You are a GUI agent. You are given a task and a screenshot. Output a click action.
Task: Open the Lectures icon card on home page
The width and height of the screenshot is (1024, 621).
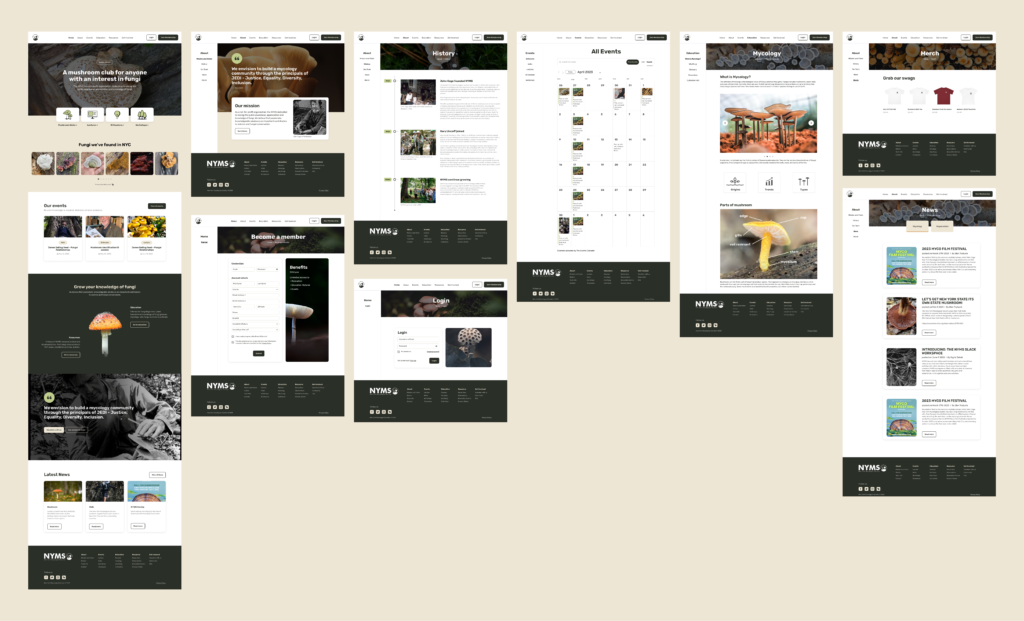click(x=92, y=116)
